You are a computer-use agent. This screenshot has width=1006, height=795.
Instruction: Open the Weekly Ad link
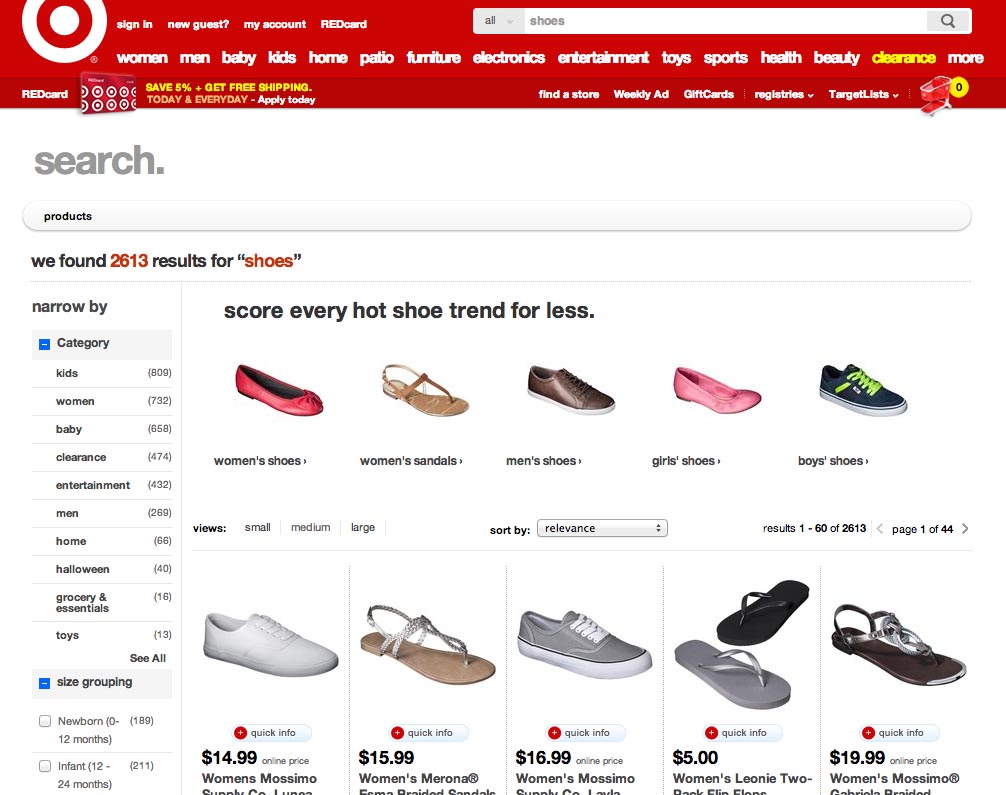tap(641, 94)
